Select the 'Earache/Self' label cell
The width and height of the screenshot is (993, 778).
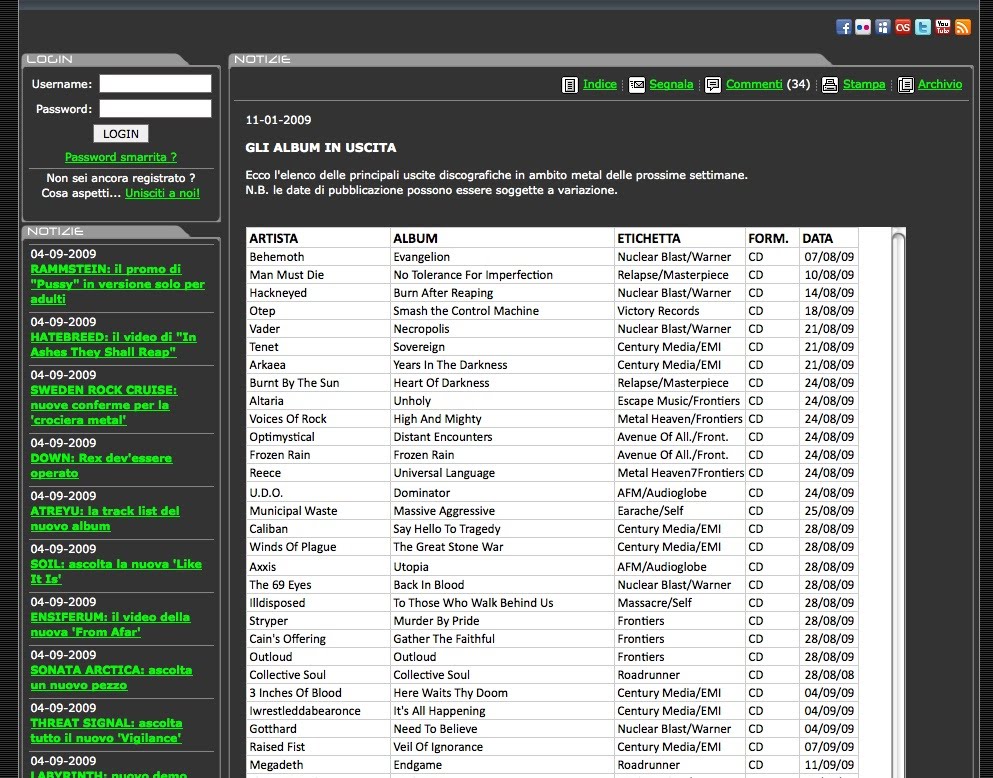point(680,511)
